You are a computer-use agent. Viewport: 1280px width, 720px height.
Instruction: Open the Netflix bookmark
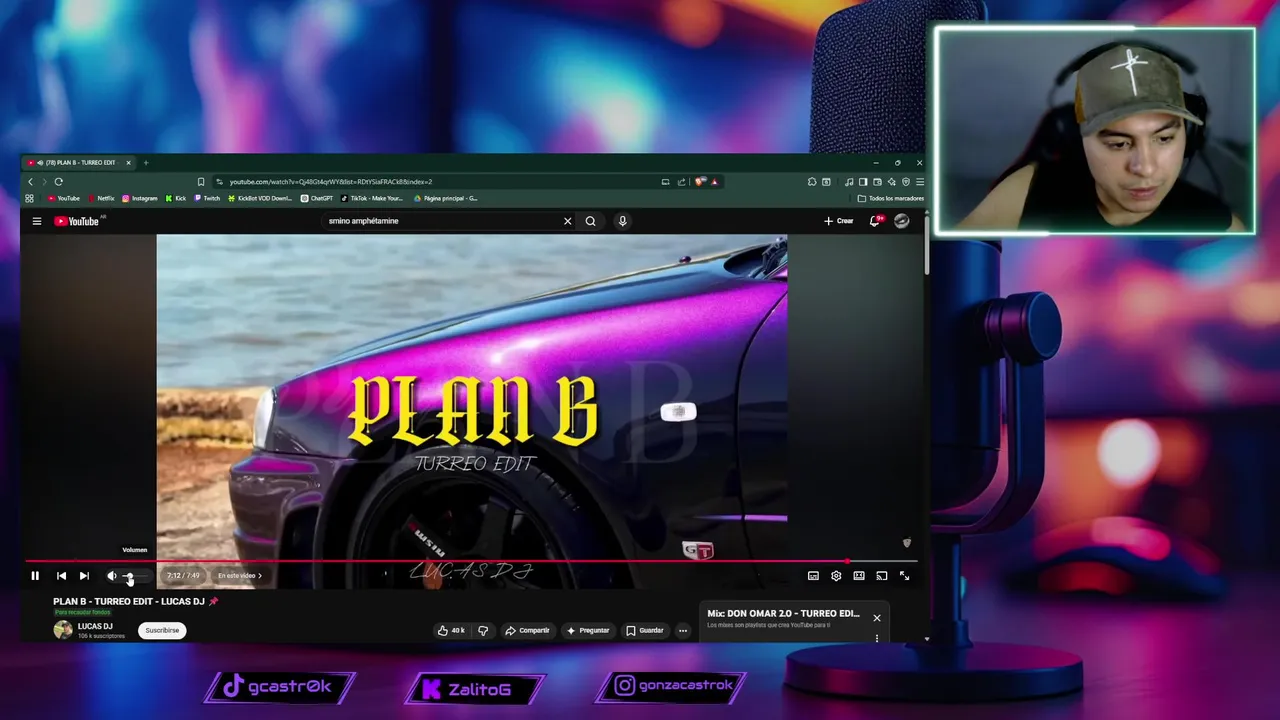coord(101,198)
